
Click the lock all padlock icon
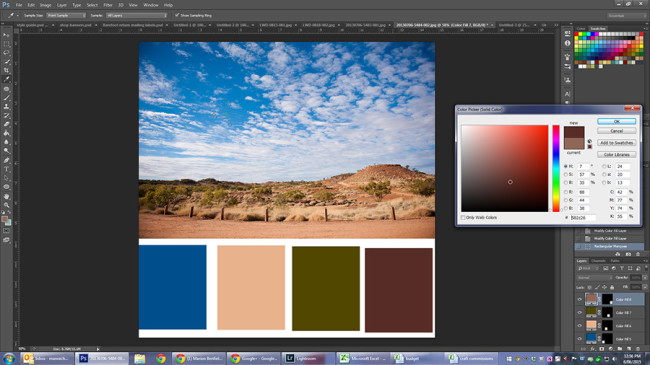click(x=612, y=287)
